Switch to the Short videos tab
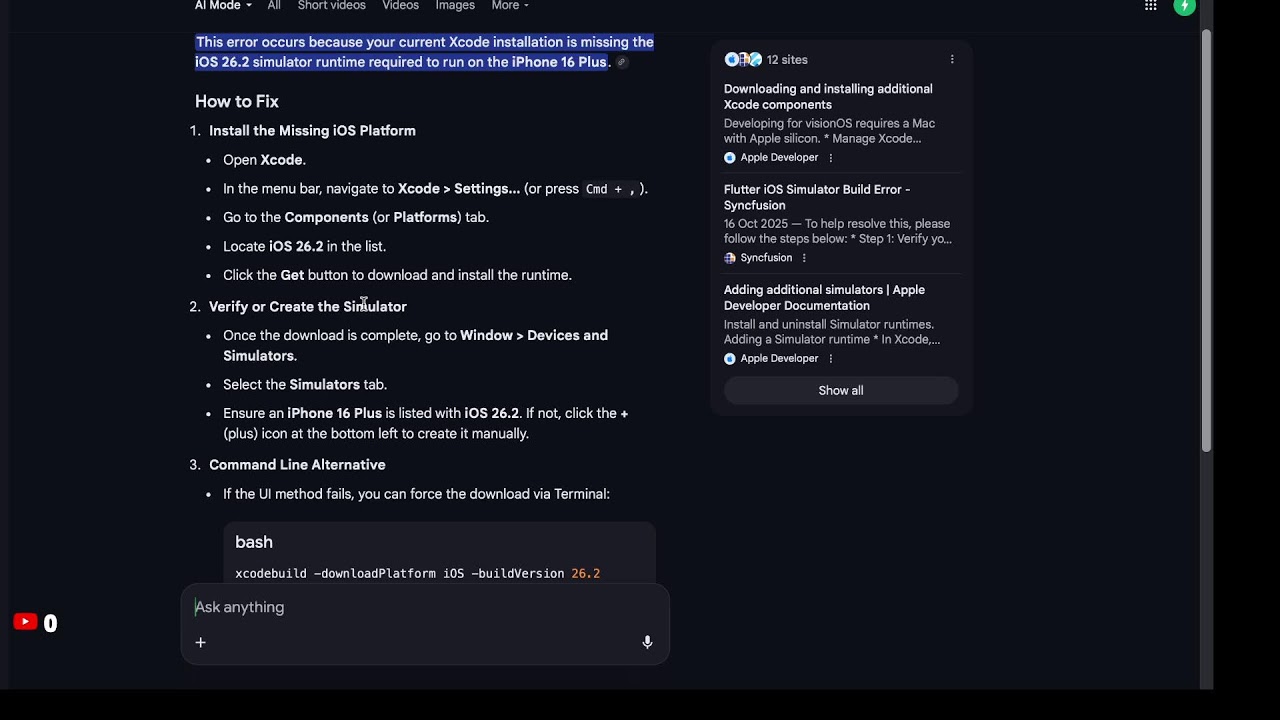The width and height of the screenshot is (1280, 720). [x=333, y=6]
